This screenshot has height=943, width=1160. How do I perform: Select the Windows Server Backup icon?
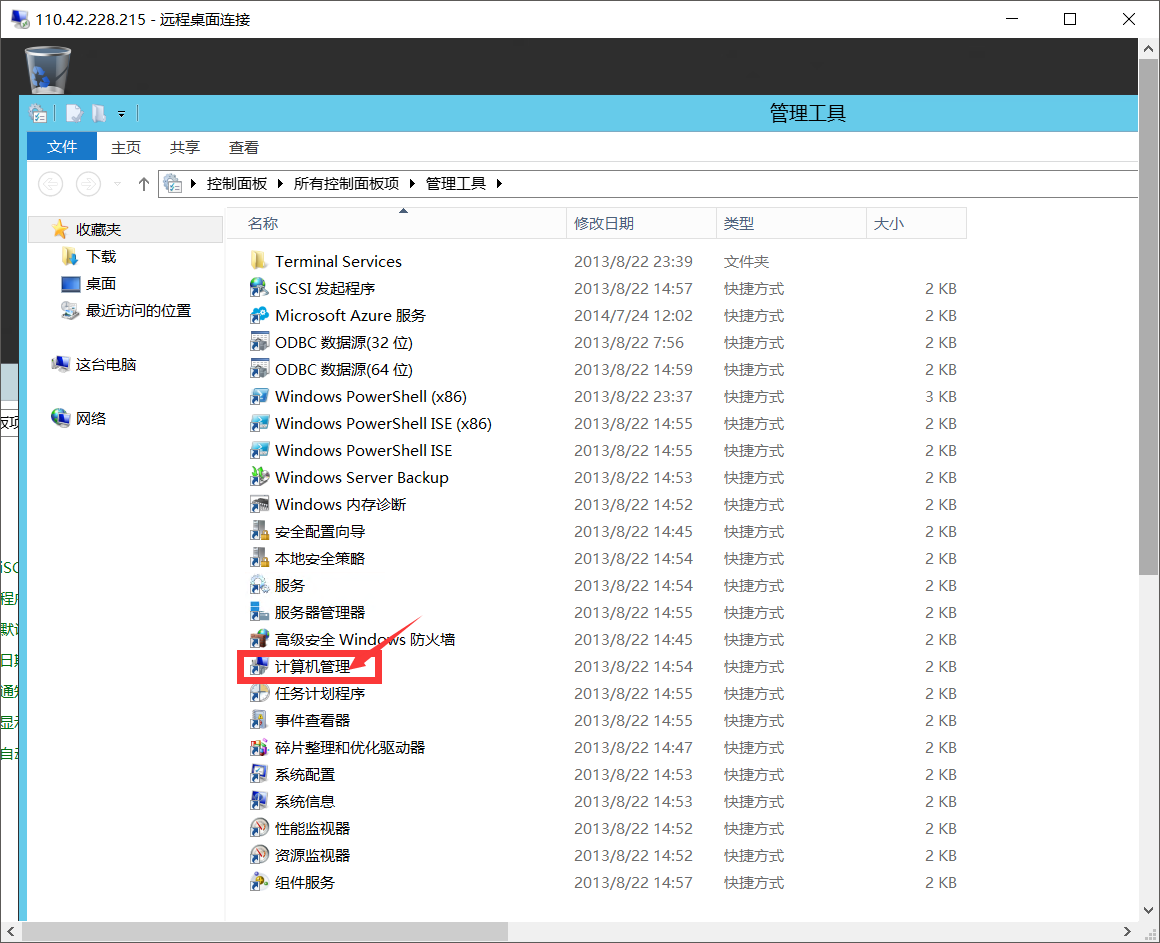(x=259, y=477)
